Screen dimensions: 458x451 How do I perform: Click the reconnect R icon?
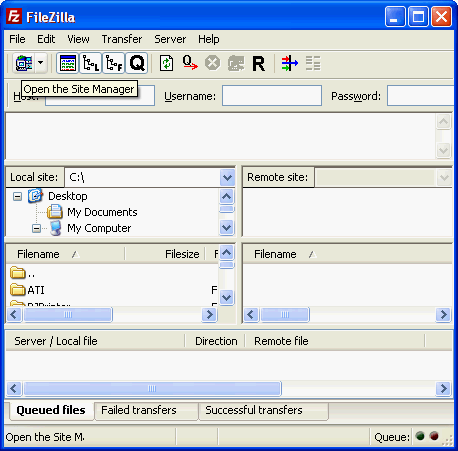(258, 63)
